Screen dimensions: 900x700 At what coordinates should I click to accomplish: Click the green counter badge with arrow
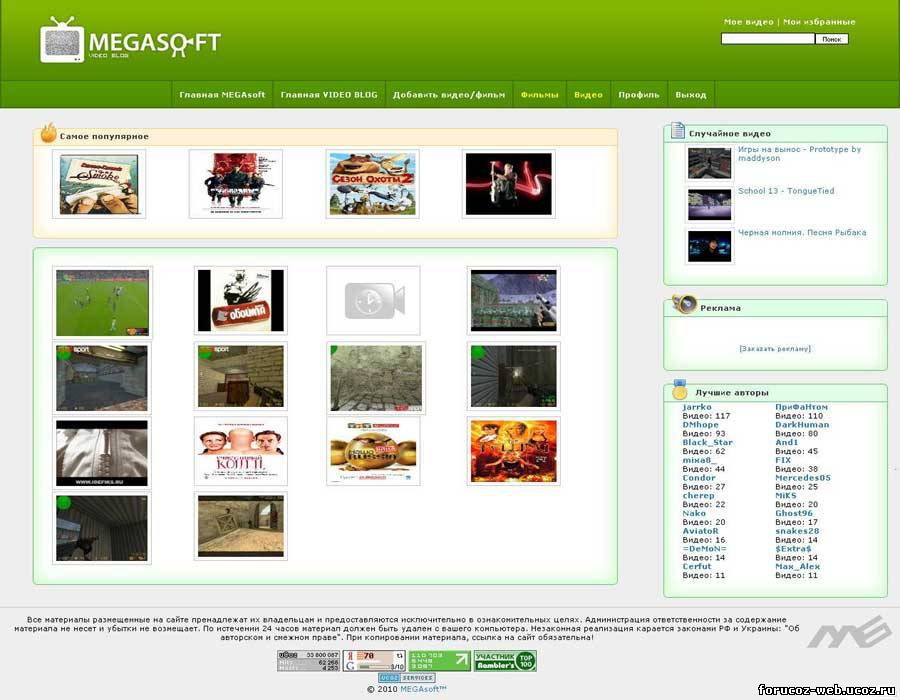coord(440,661)
